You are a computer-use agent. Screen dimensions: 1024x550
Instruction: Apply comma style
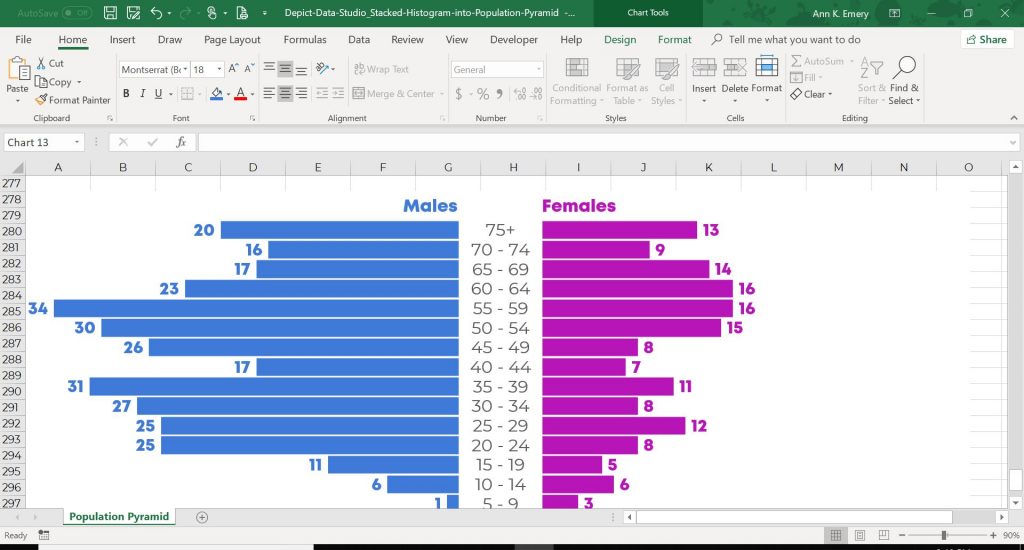coord(499,94)
